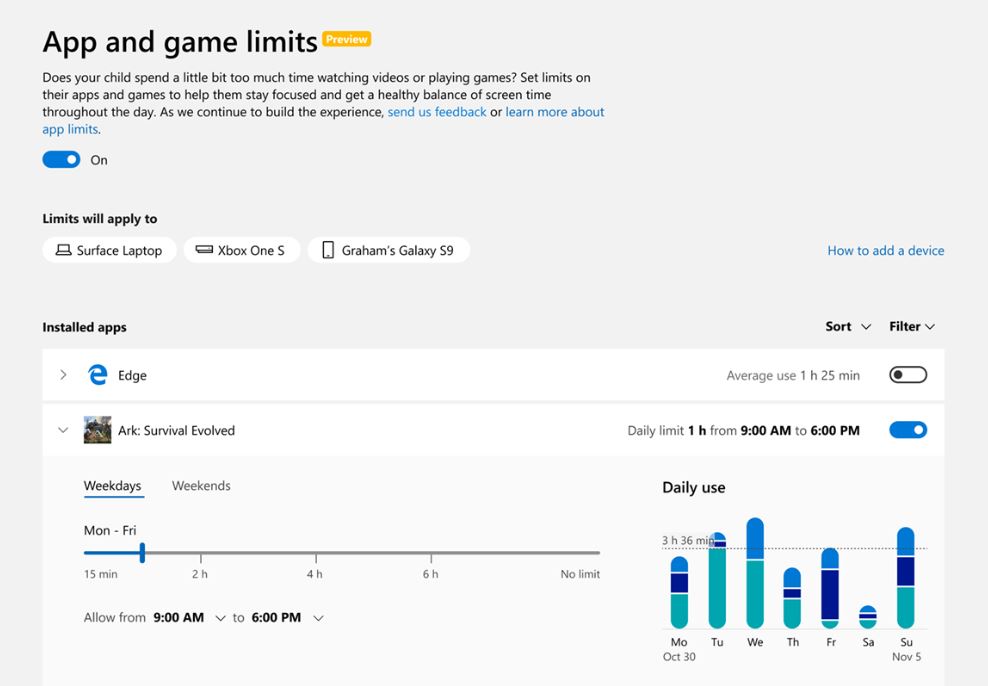Enable the limit toggle for Edge

coord(907,375)
